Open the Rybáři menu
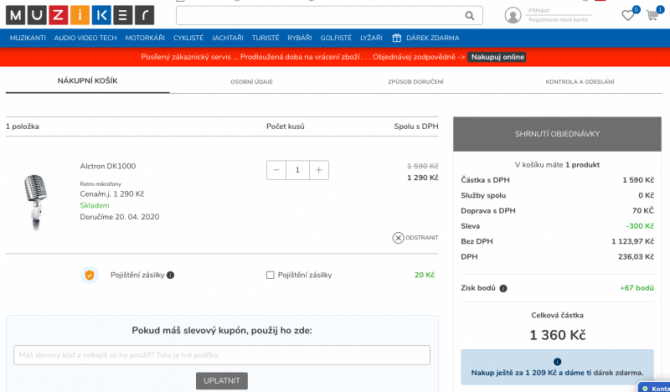670x392 pixels. pos(300,38)
